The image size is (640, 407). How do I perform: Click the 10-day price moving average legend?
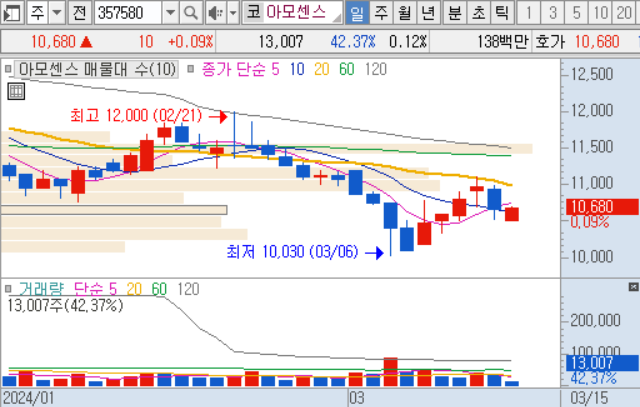[x=297, y=69]
